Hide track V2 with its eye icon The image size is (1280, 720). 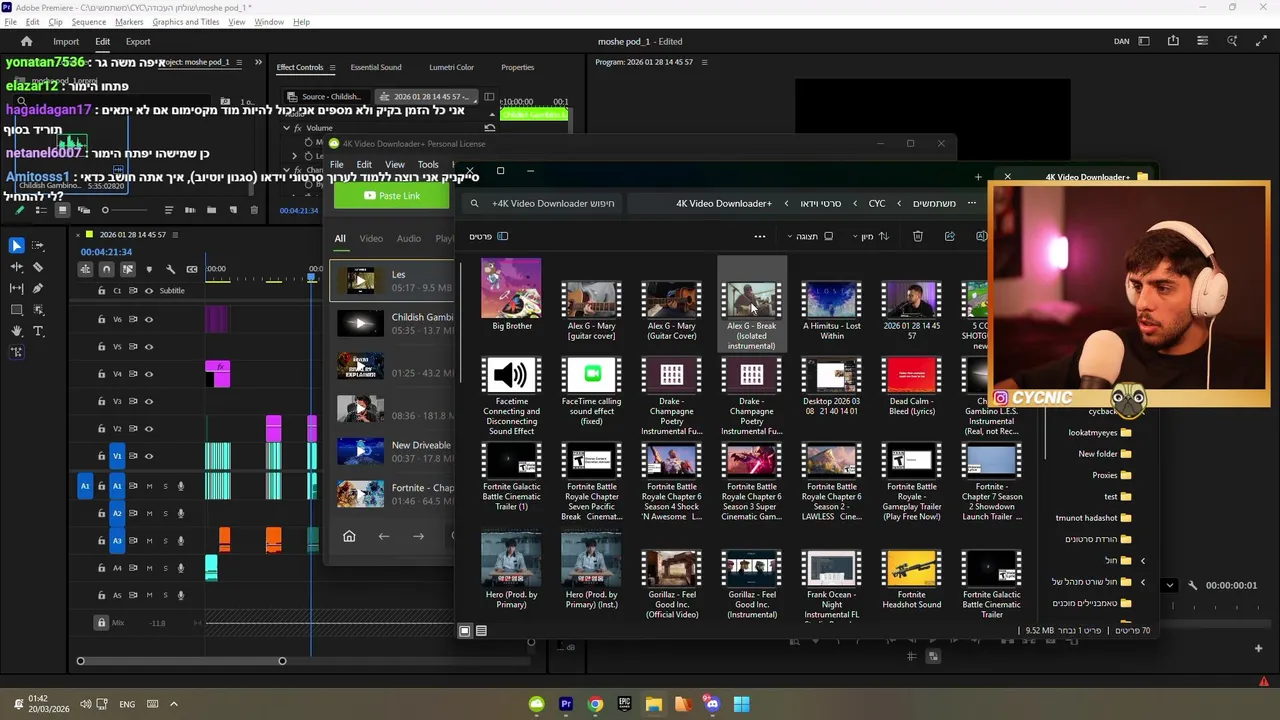pos(149,429)
